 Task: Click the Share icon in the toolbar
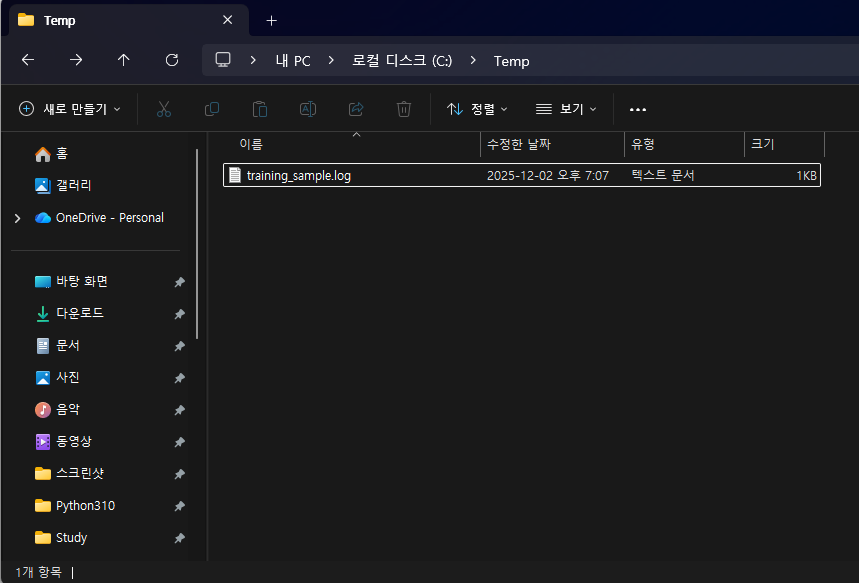(x=355, y=109)
